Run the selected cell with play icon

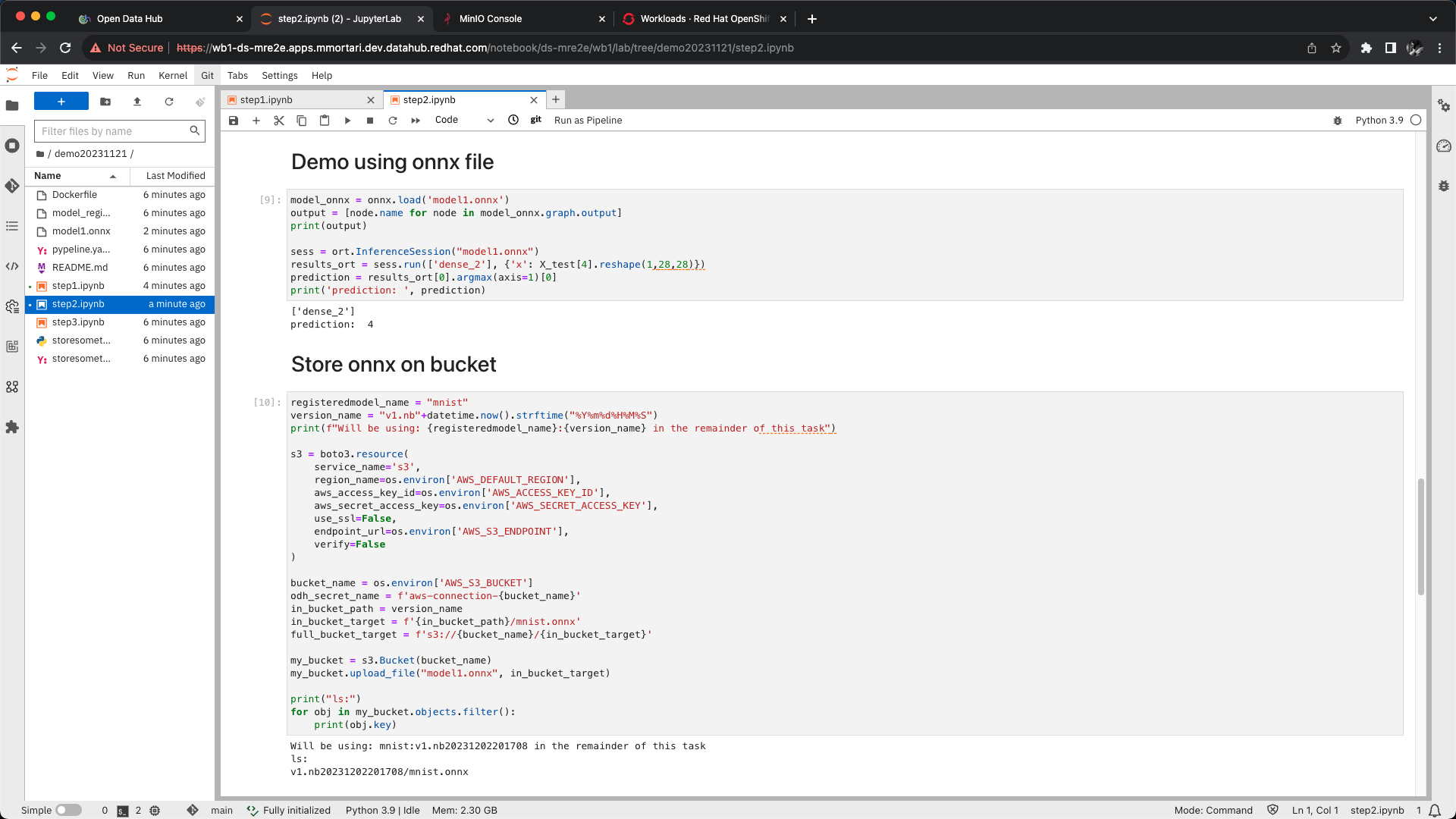click(347, 121)
